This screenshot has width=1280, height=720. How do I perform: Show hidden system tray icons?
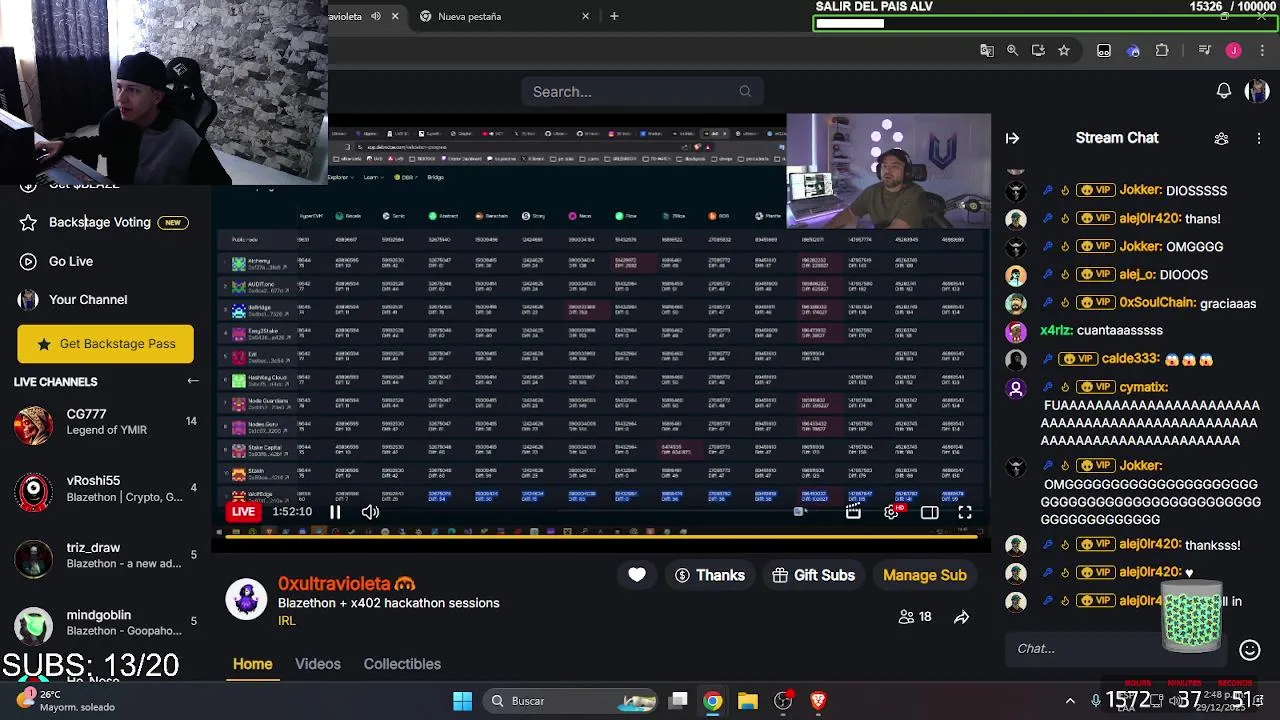[x=1070, y=701]
